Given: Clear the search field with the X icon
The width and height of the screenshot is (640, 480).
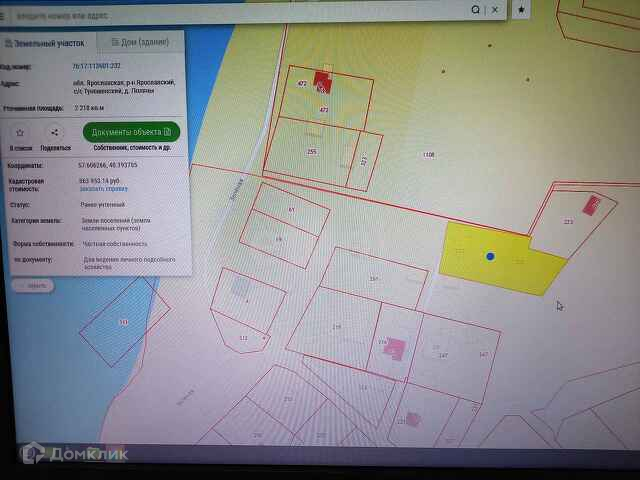Looking at the screenshot, I should click(495, 10).
